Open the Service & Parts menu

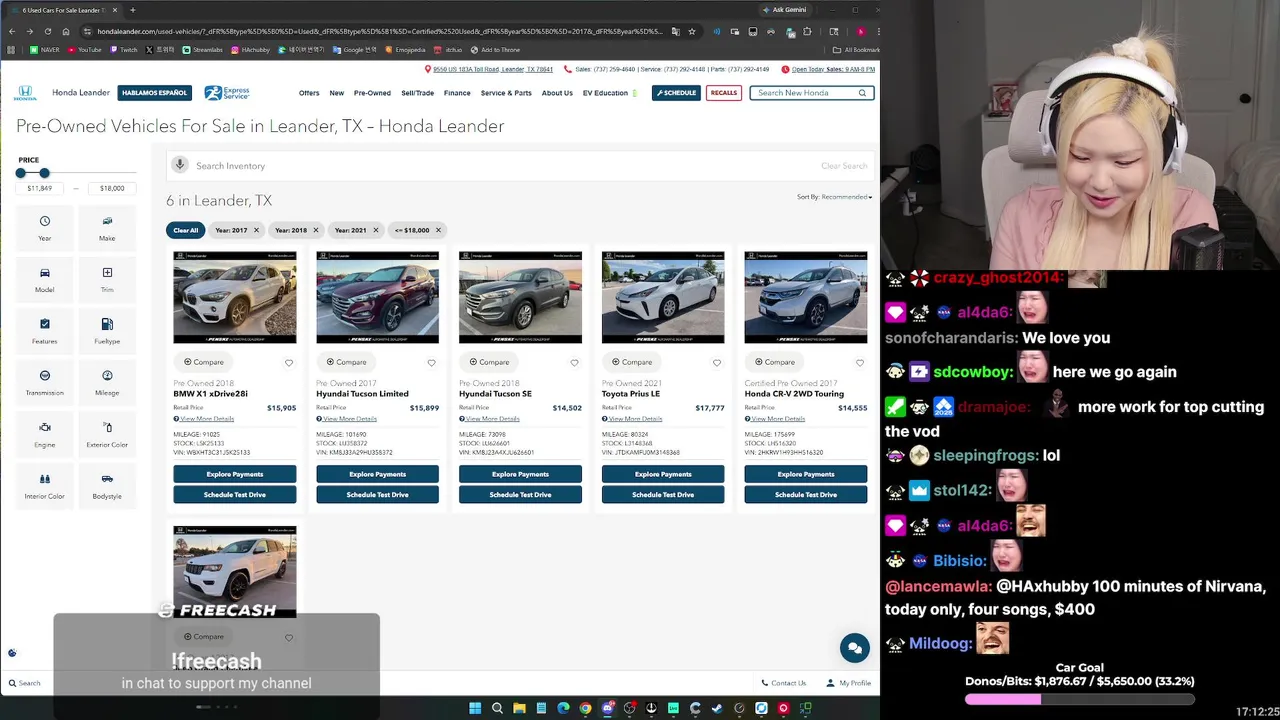[x=506, y=93]
